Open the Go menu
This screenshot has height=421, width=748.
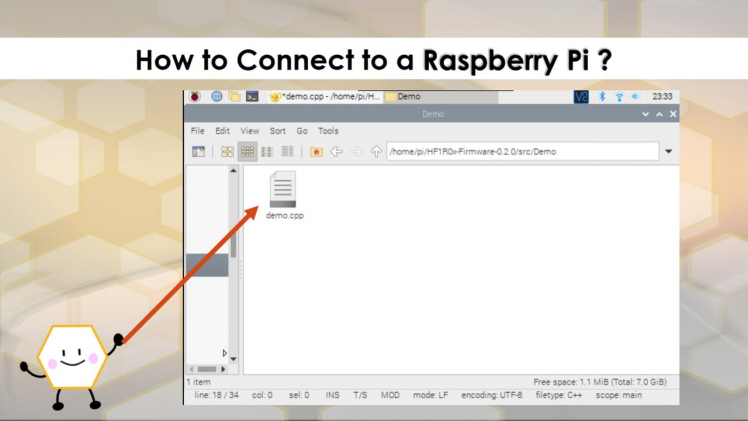click(x=302, y=131)
